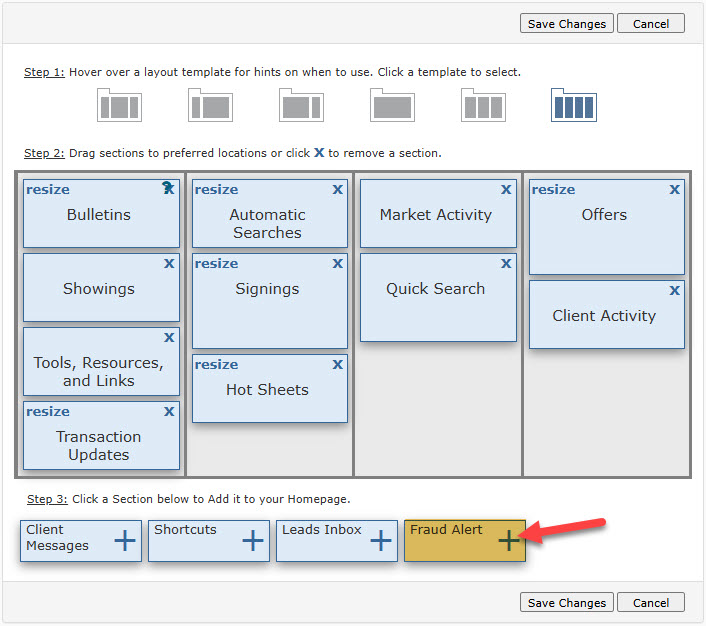Image resolution: width=706 pixels, height=626 pixels.
Task: Remove the Automatic Searches section
Action: point(338,190)
